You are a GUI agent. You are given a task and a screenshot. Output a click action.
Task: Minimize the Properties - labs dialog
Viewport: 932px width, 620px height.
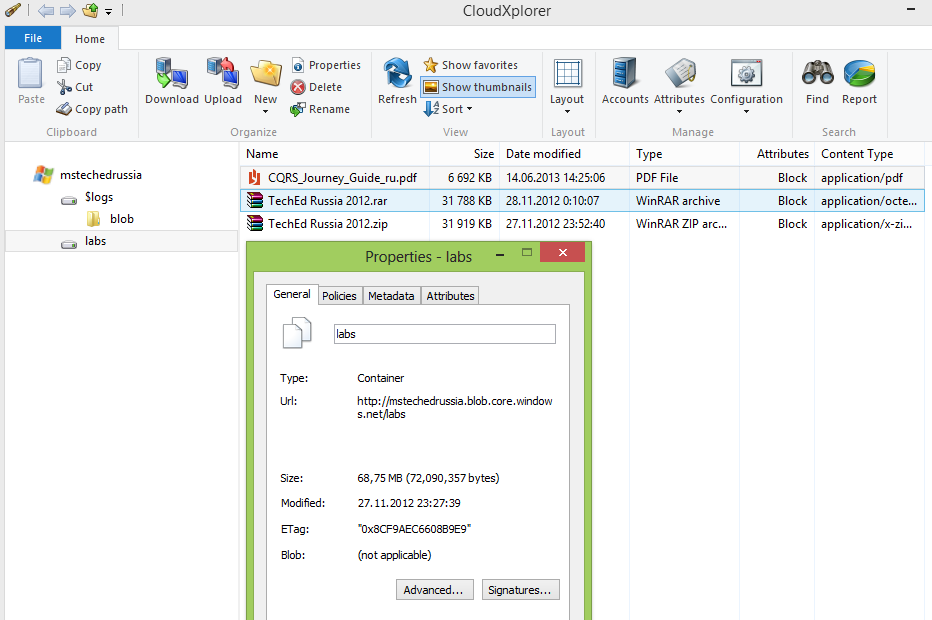coord(500,254)
